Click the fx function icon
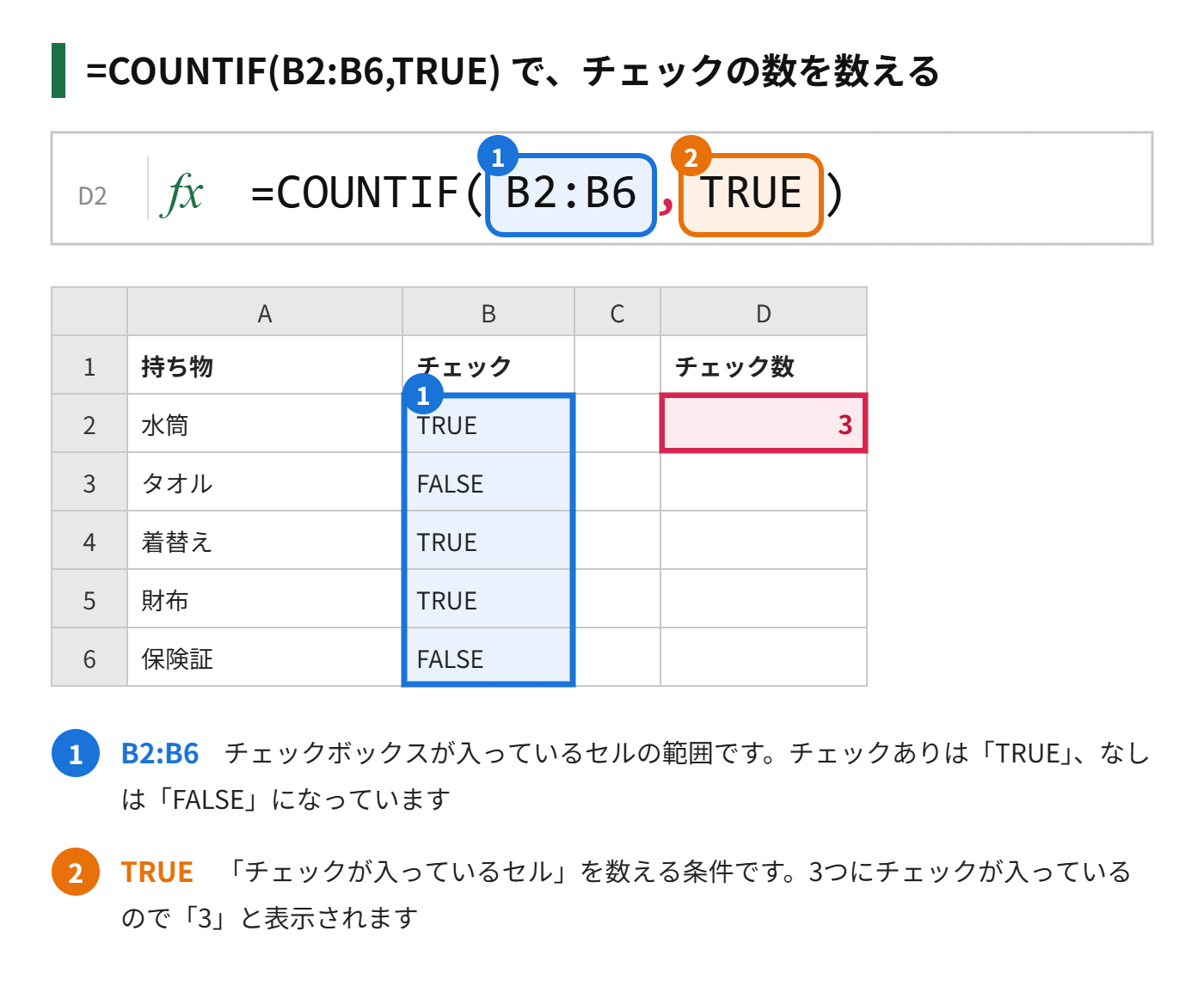The image size is (1204, 992). click(182, 194)
